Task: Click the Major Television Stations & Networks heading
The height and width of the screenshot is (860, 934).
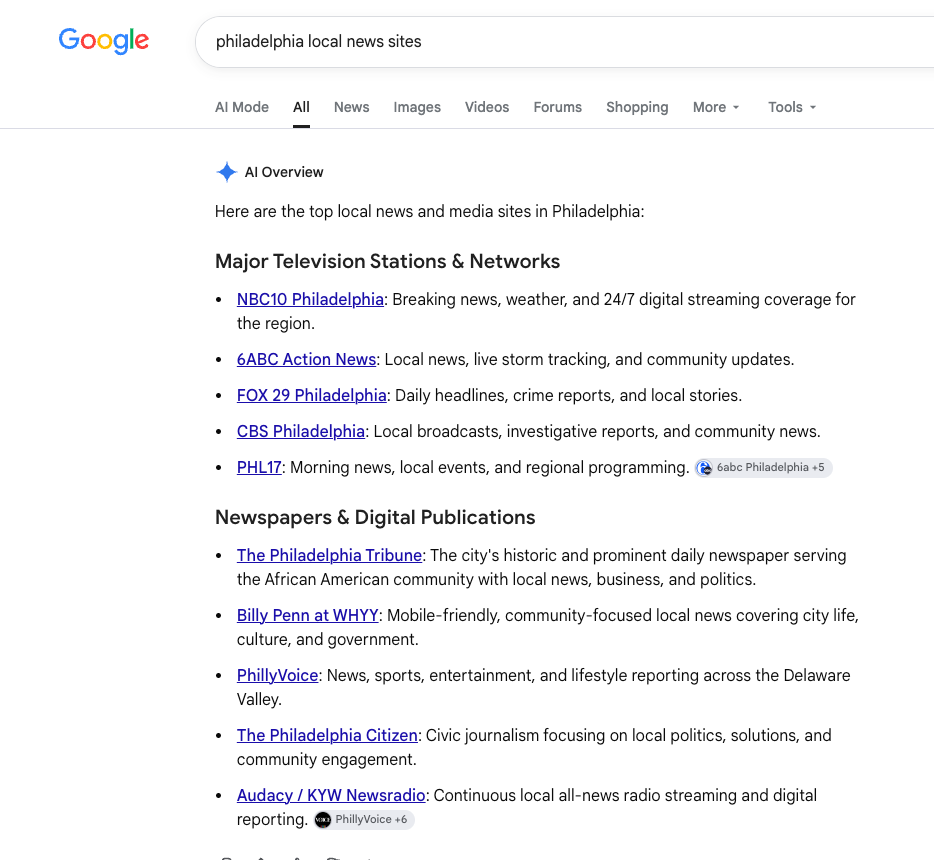Action: pyautogui.click(x=387, y=261)
